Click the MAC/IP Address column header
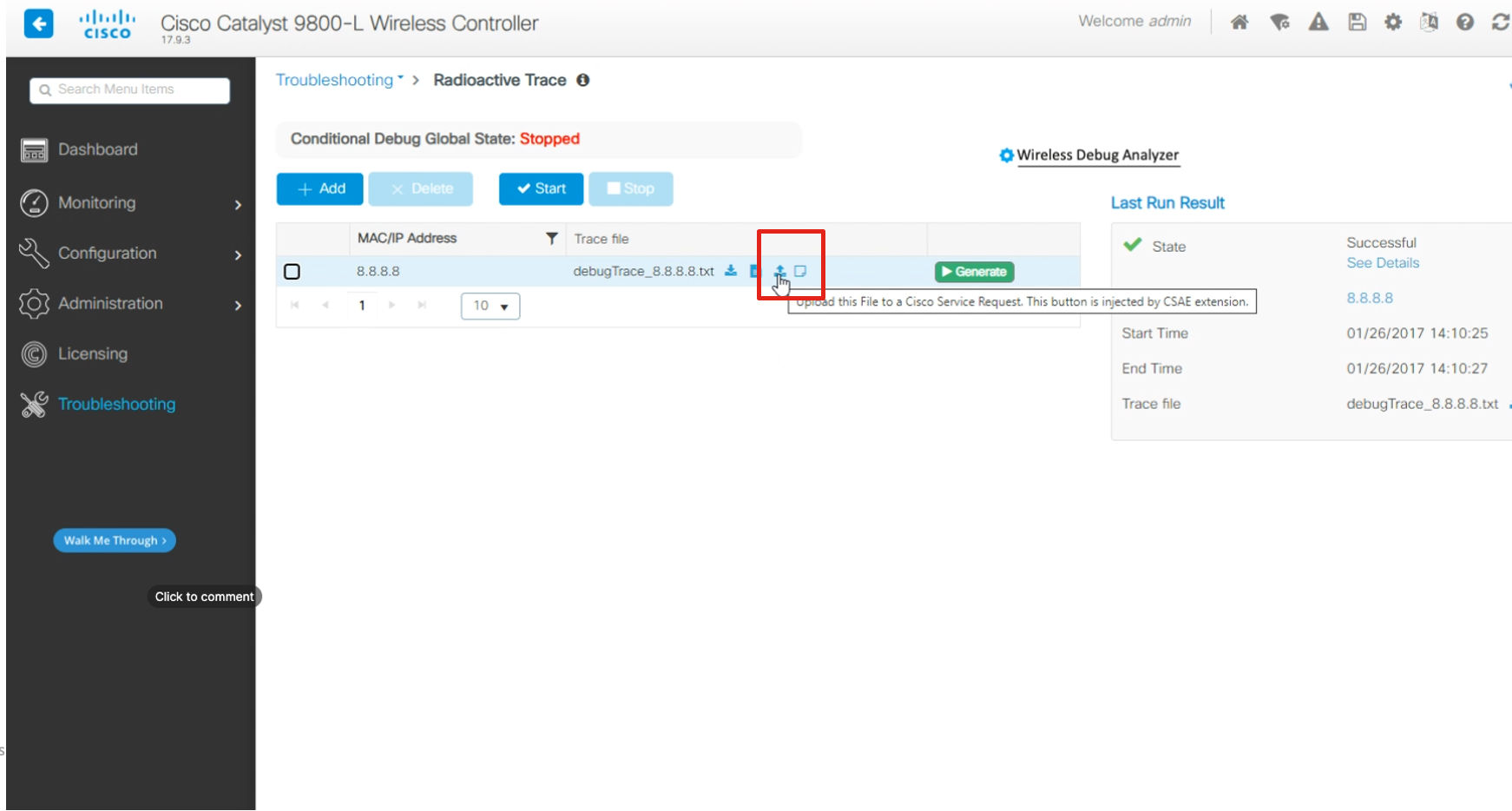Screen dimensions: 1512x811 click(407, 238)
